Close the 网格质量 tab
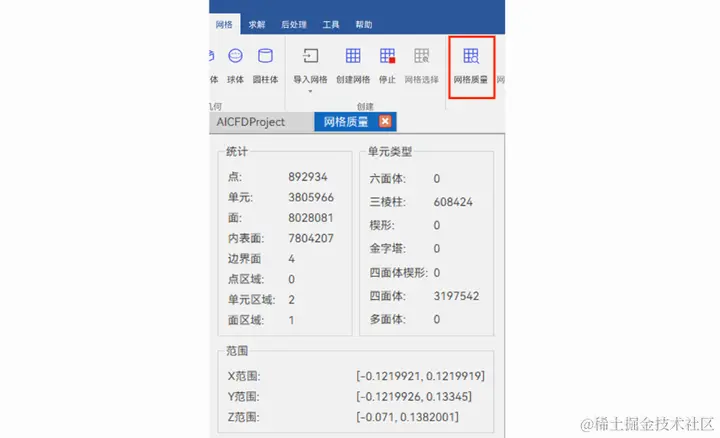Image resolution: width=720 pixels, height=438 pixels. 385,121
